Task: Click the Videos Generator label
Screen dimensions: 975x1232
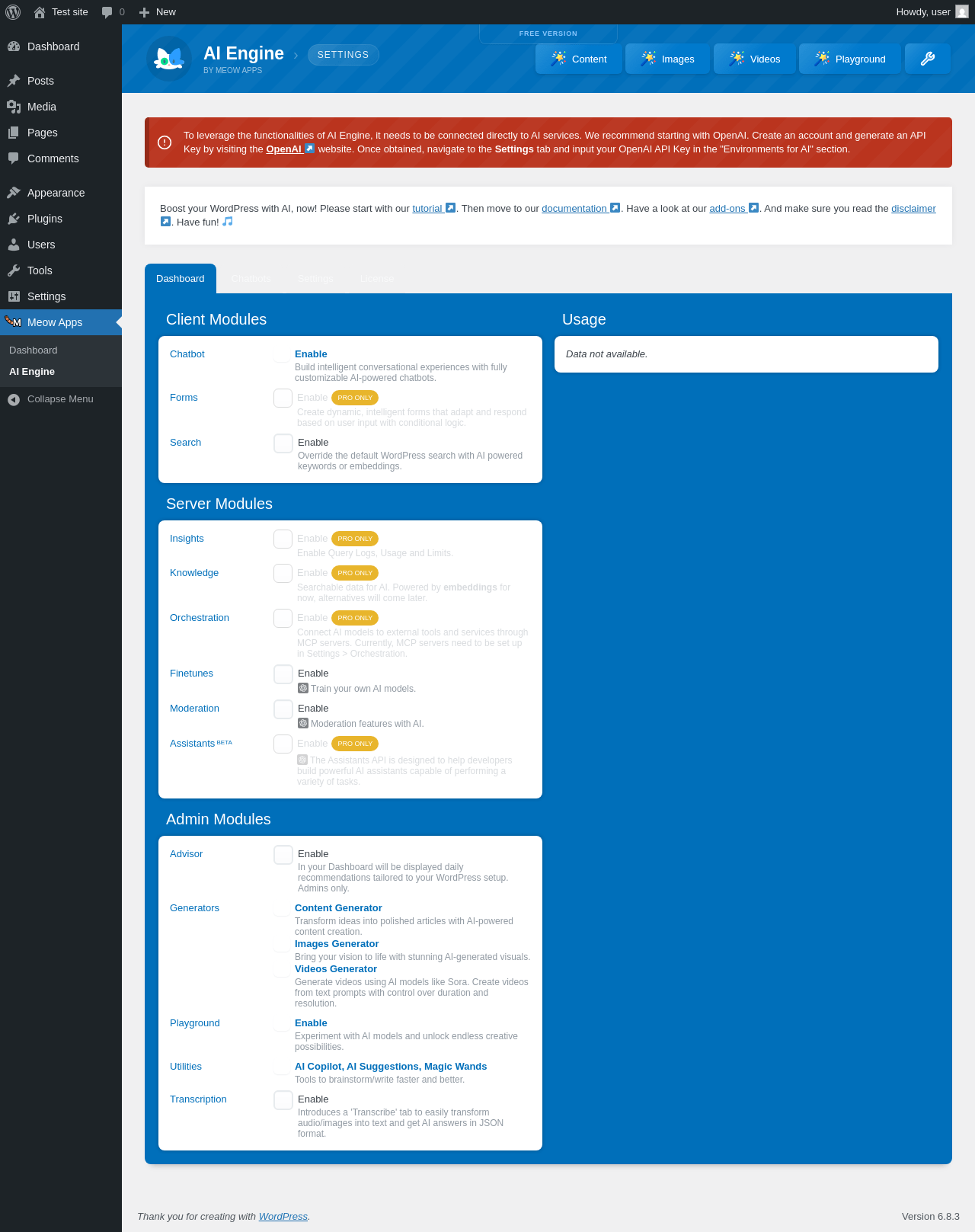Action: pyautogui.click(x=336, y=969)
